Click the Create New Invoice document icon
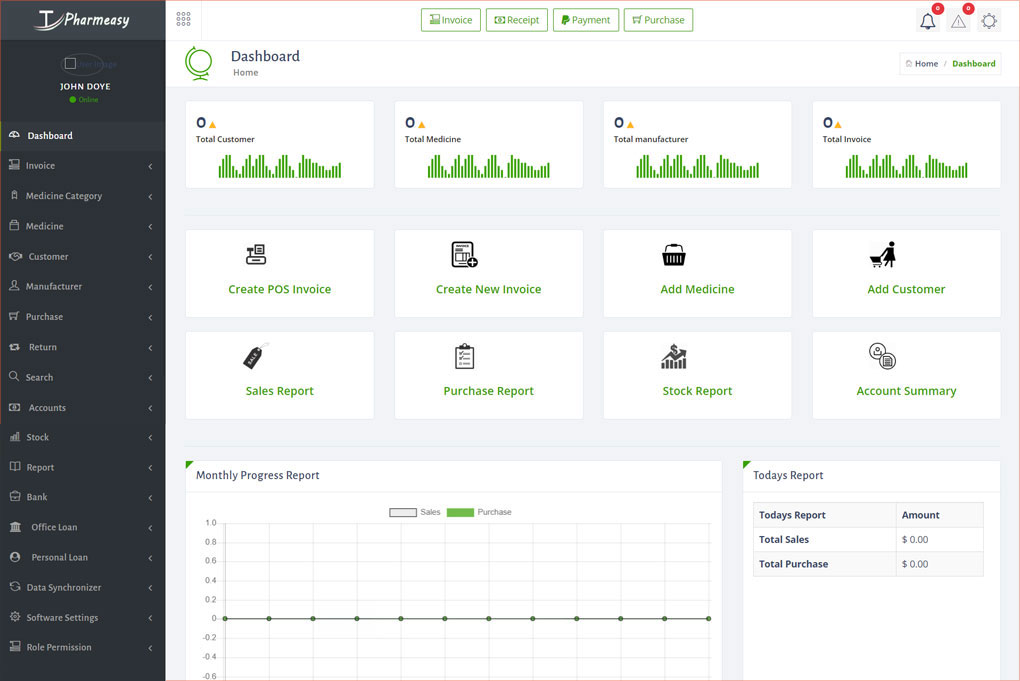Viewport: 1020px width, 681px height. click(x=463, y=254)
